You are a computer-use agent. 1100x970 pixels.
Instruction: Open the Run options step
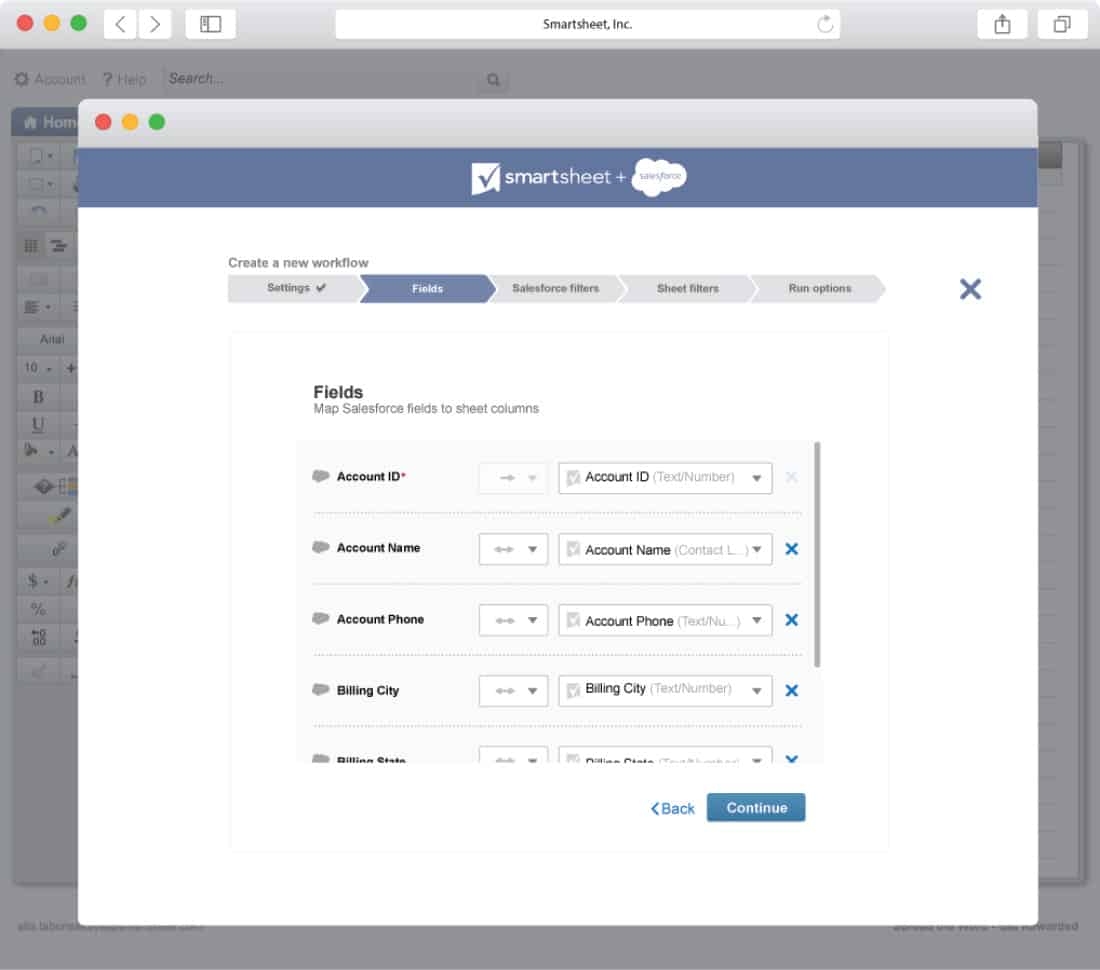(819, 288)
